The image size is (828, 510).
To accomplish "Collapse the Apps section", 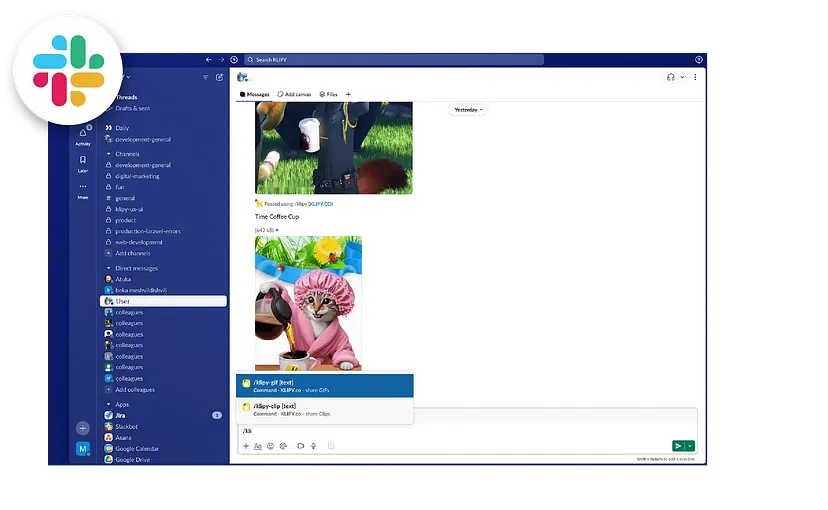I will (x=109, y=404).
